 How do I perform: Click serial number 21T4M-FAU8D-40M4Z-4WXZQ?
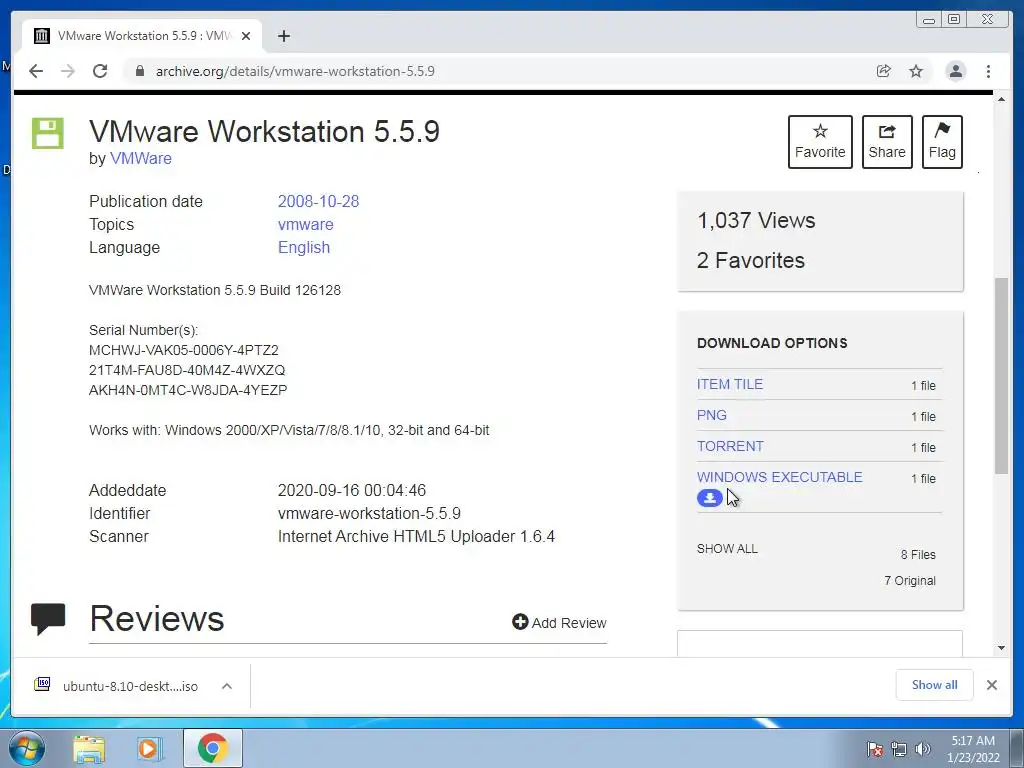tap(187, 370)
